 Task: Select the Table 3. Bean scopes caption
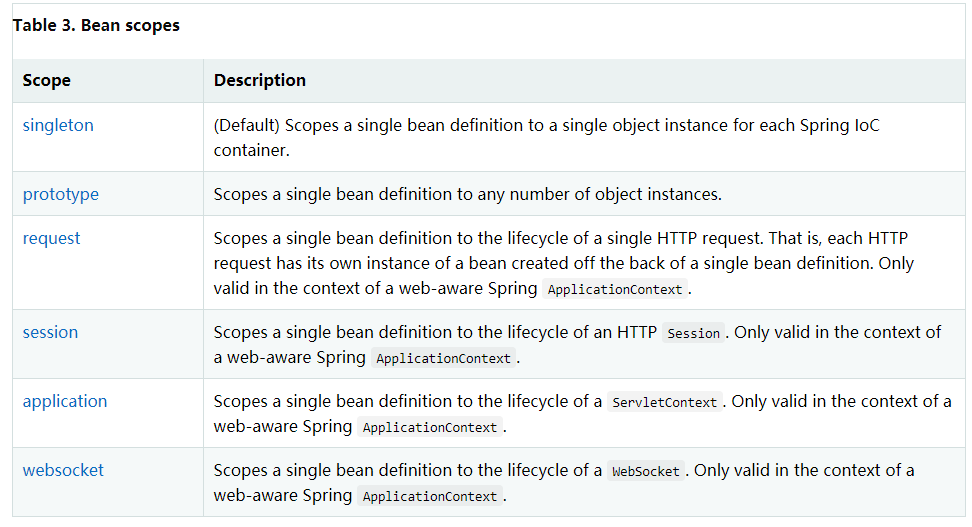pos(96,25)
